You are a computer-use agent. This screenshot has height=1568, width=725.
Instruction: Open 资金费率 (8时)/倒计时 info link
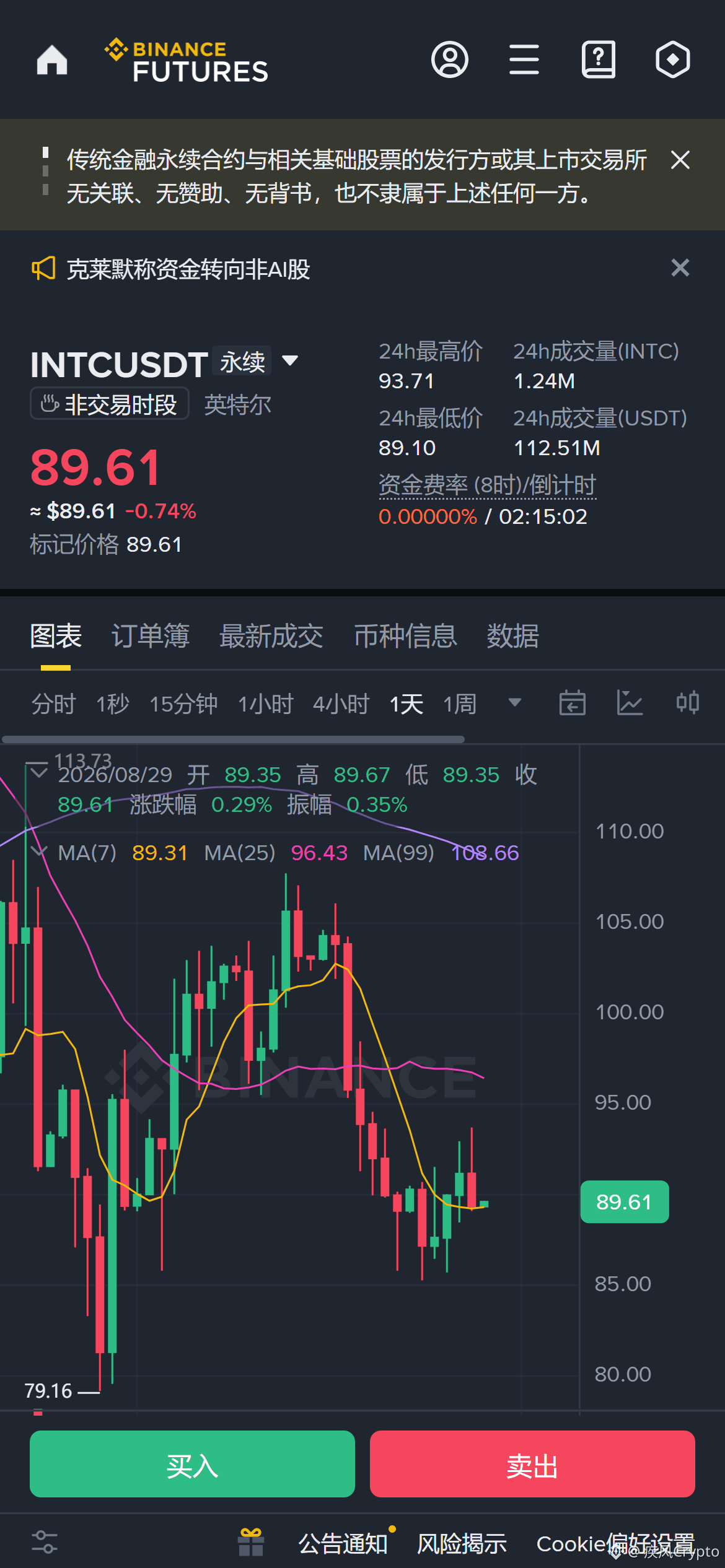(487, 485)
